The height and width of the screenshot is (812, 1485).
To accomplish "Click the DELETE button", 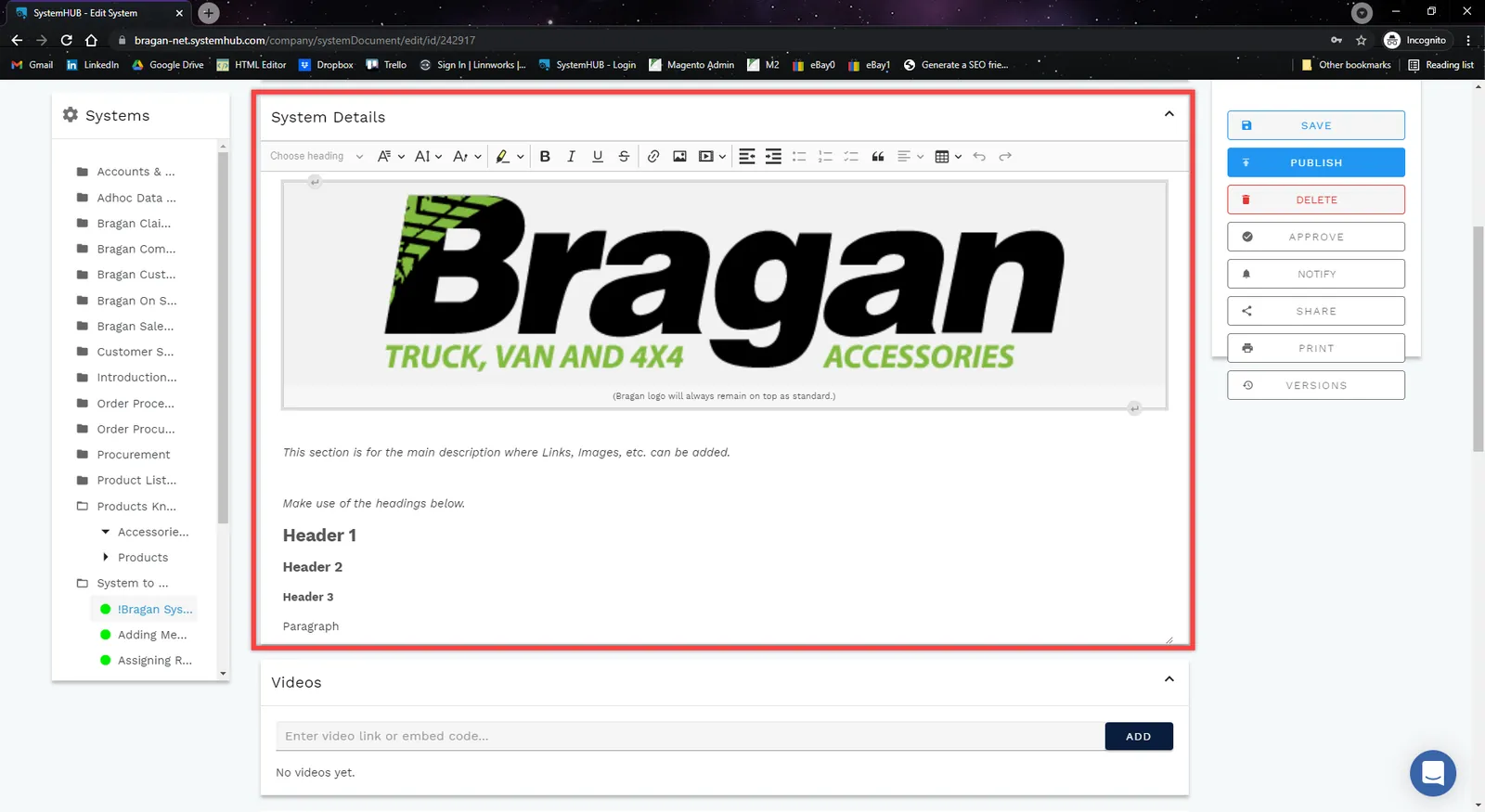I will 1316,200.
